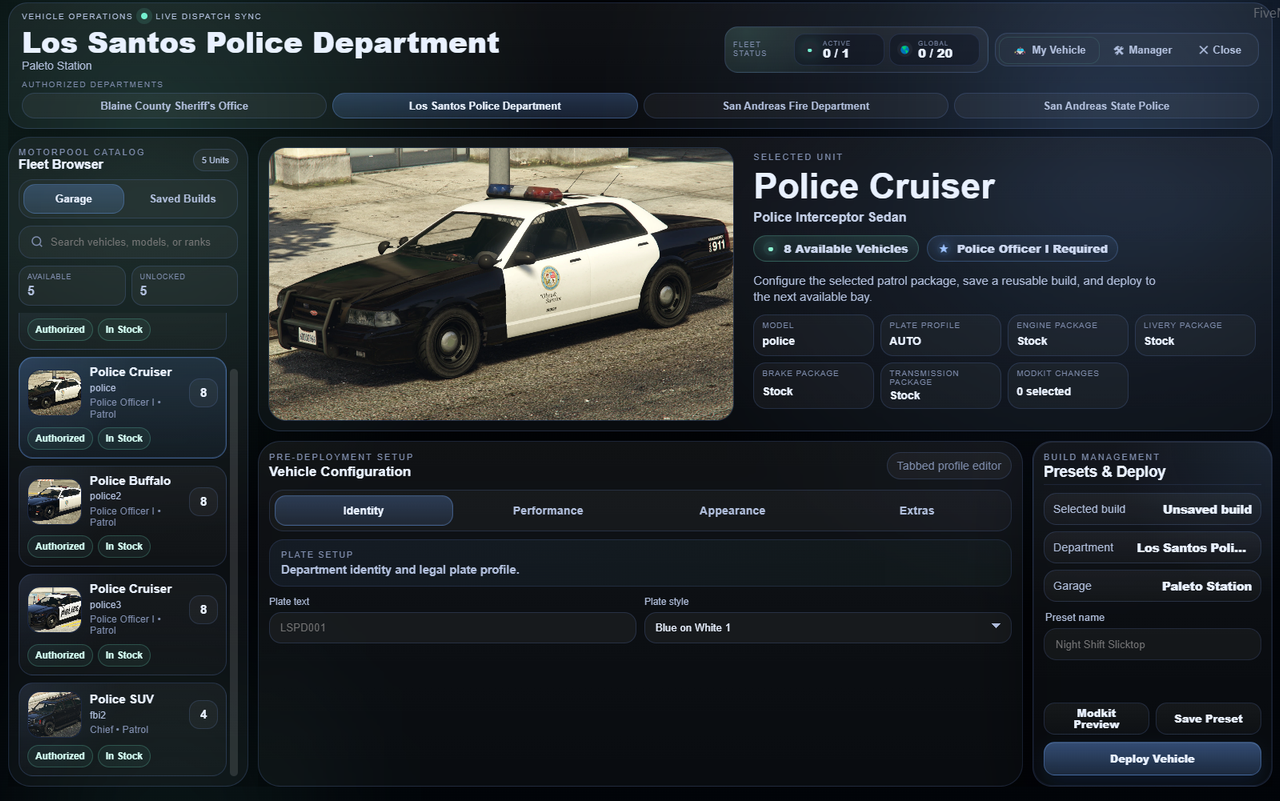This screenshot has width=1280, height=801.
Task: Focus the vehicle search field
Action: pyautogui.click(x=128, y=242)
